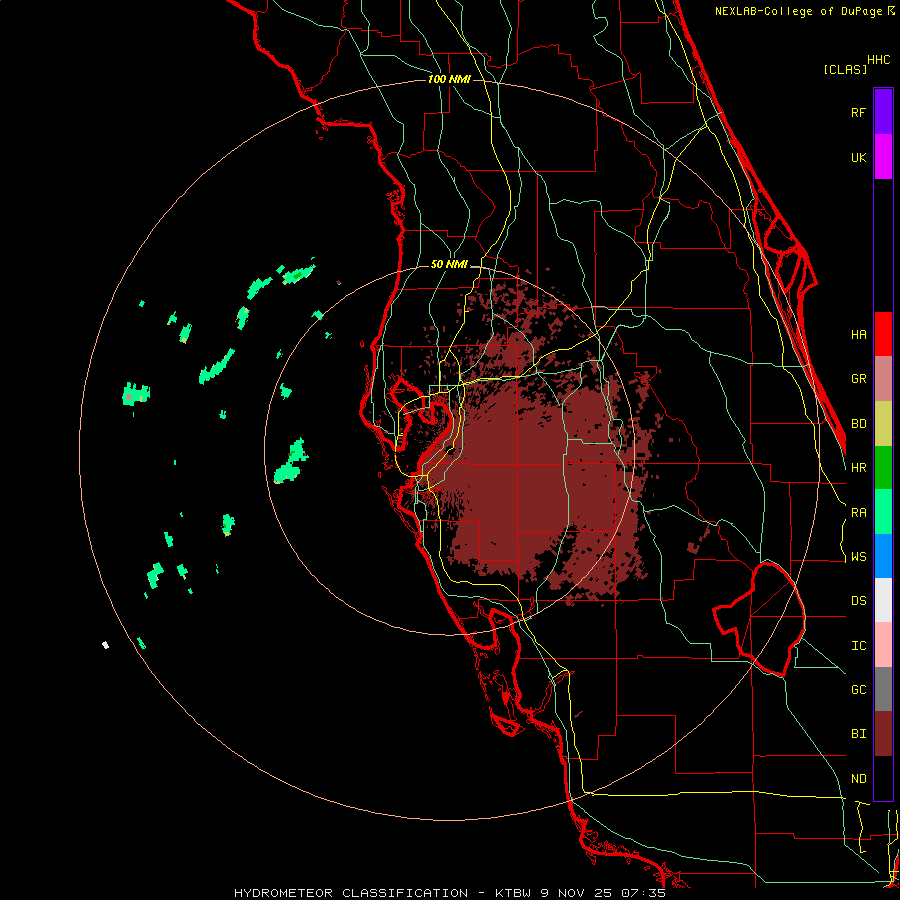Click the RF legend label
The image size is (900, 900).
[858, 112]
